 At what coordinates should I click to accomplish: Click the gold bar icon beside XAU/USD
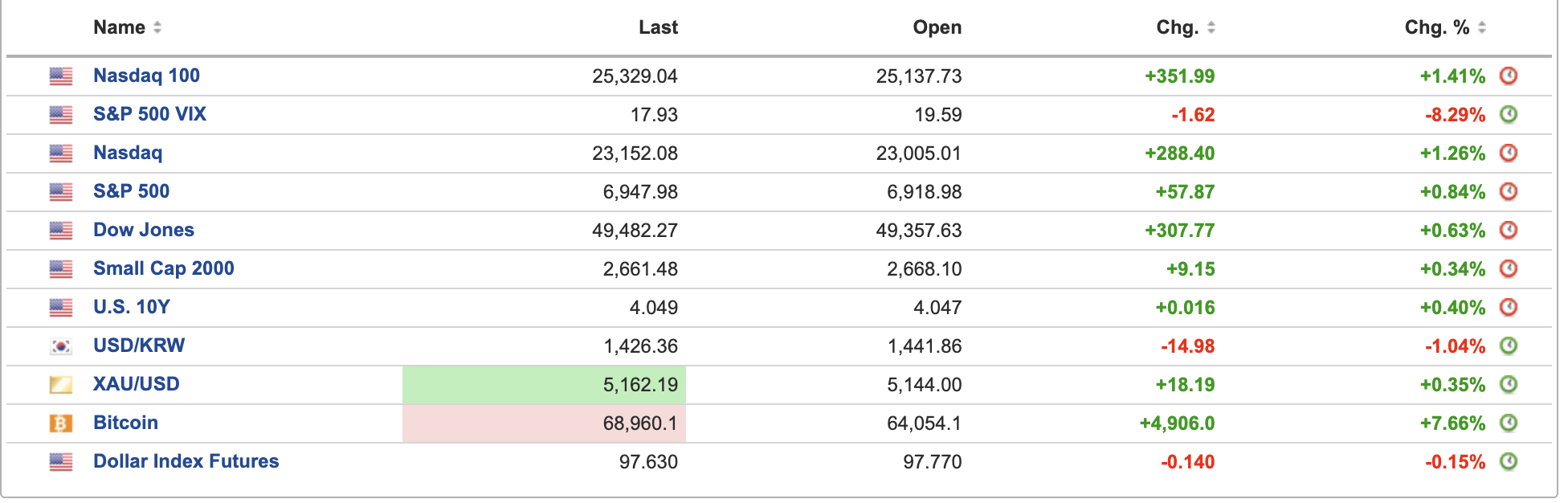(61, 385)
